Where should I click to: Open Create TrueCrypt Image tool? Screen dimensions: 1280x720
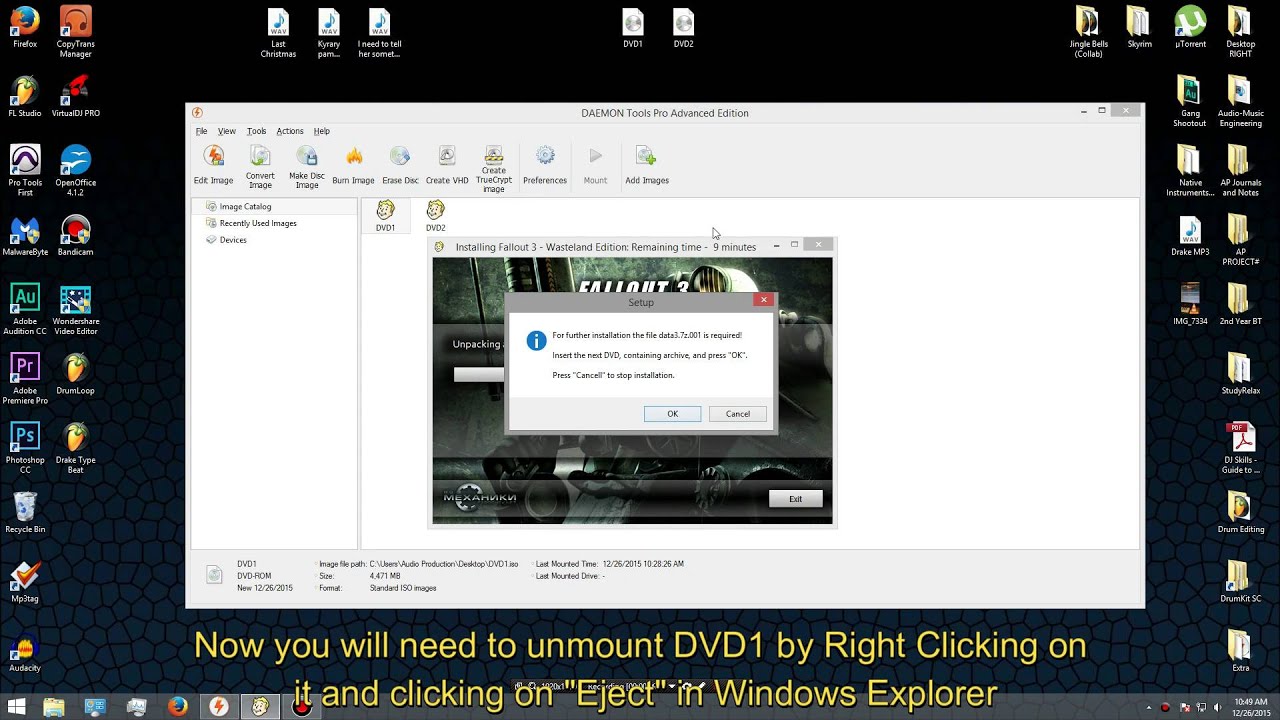pos(494,169)
